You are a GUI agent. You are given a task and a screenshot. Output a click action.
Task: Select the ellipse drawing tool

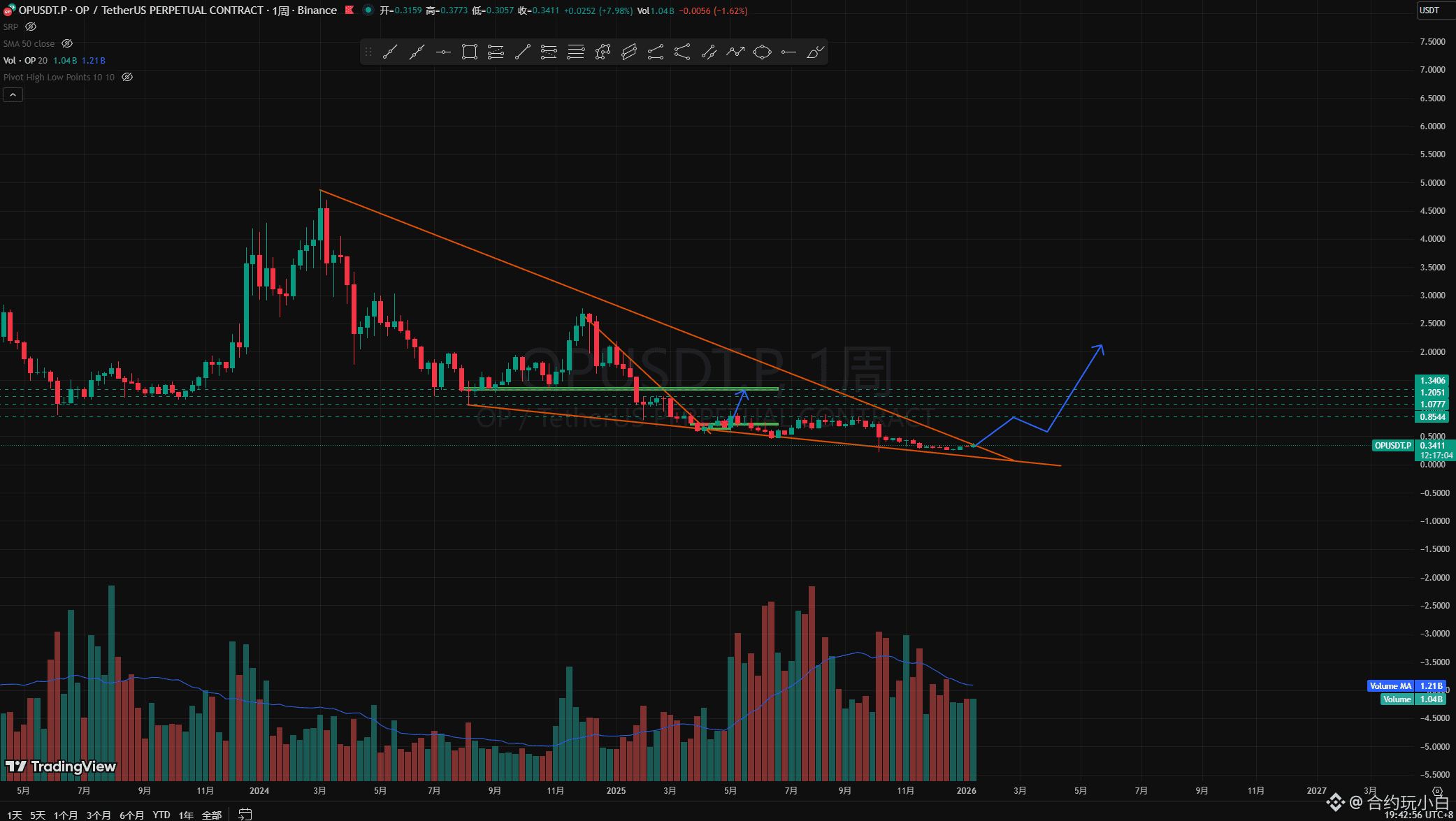click(762, 52)
